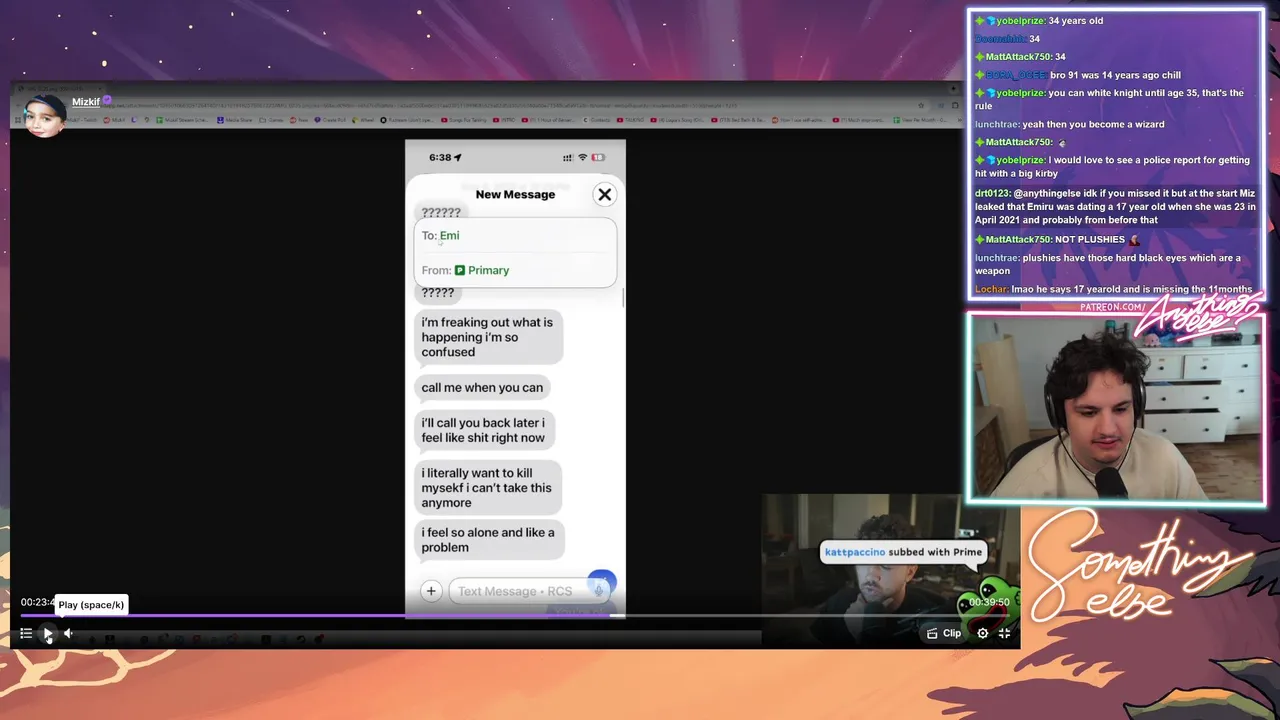Click the webcam feed of the streamer

(1115, 410)
